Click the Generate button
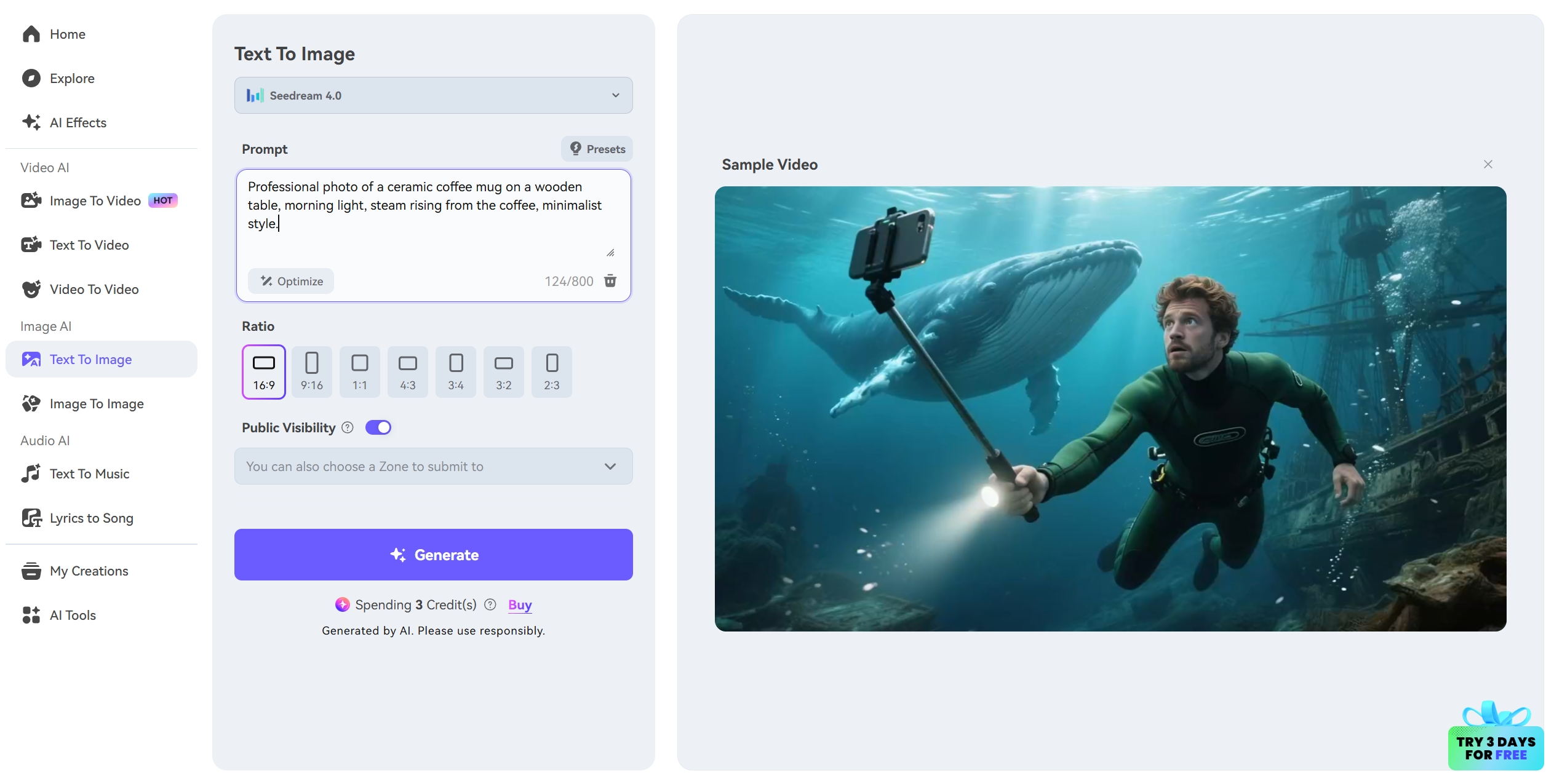Viewport: 1554px width, 784px height. pyautogui.click(x=433, y=555)
